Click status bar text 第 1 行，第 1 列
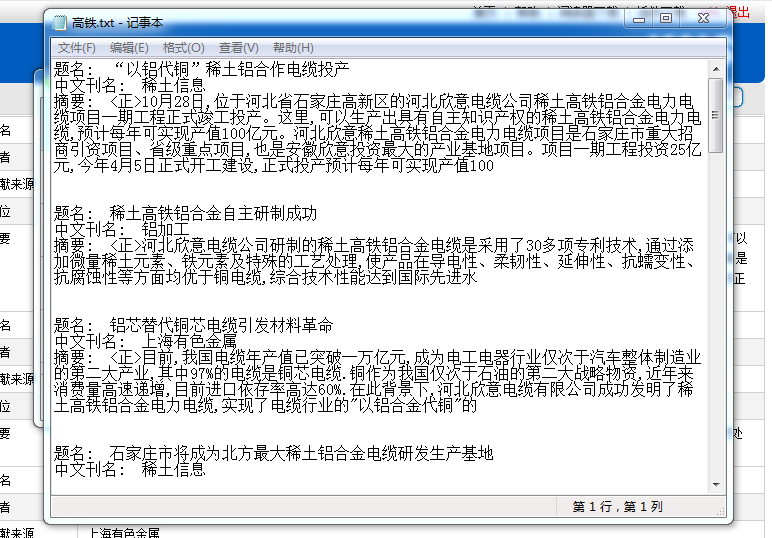 pos(617,506)
